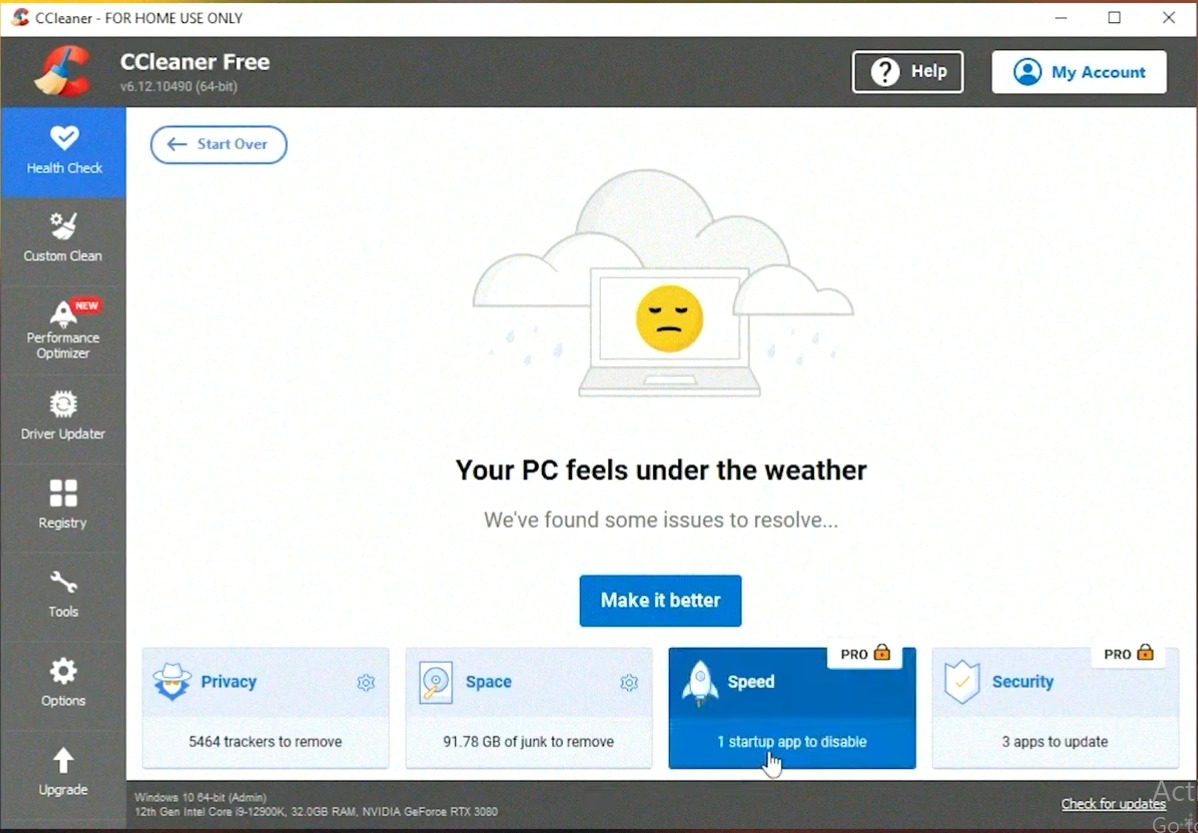This screenshot has width=1198, height=833.
Task: Click the CCleaner logo in header
Action: [63, 72]
